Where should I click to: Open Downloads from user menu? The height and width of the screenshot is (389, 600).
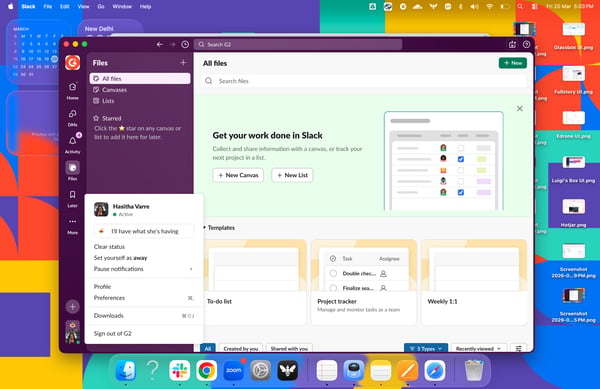coord(143,316)
